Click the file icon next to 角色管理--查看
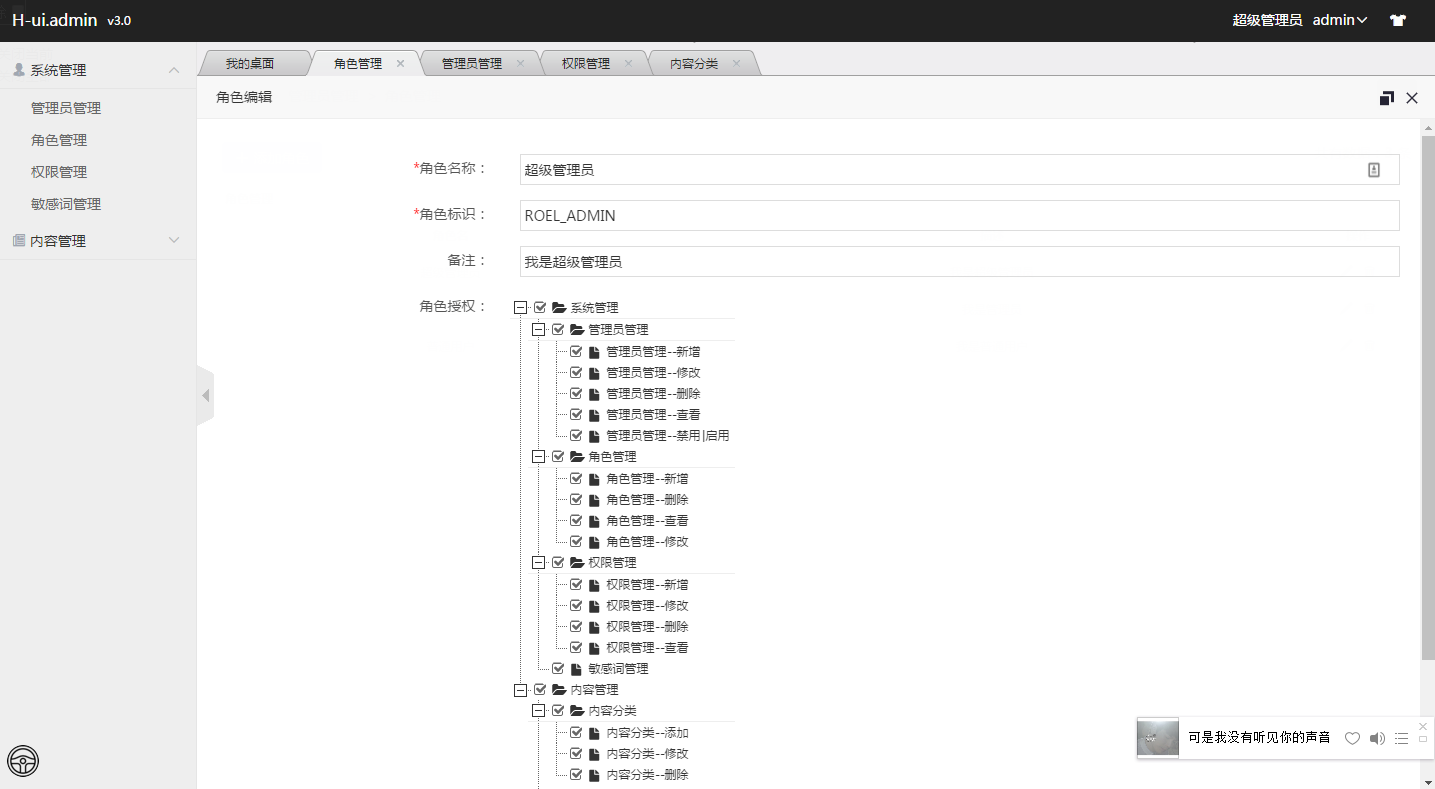The width and height of the screenshot is (1435, 789). coord(594,521)
